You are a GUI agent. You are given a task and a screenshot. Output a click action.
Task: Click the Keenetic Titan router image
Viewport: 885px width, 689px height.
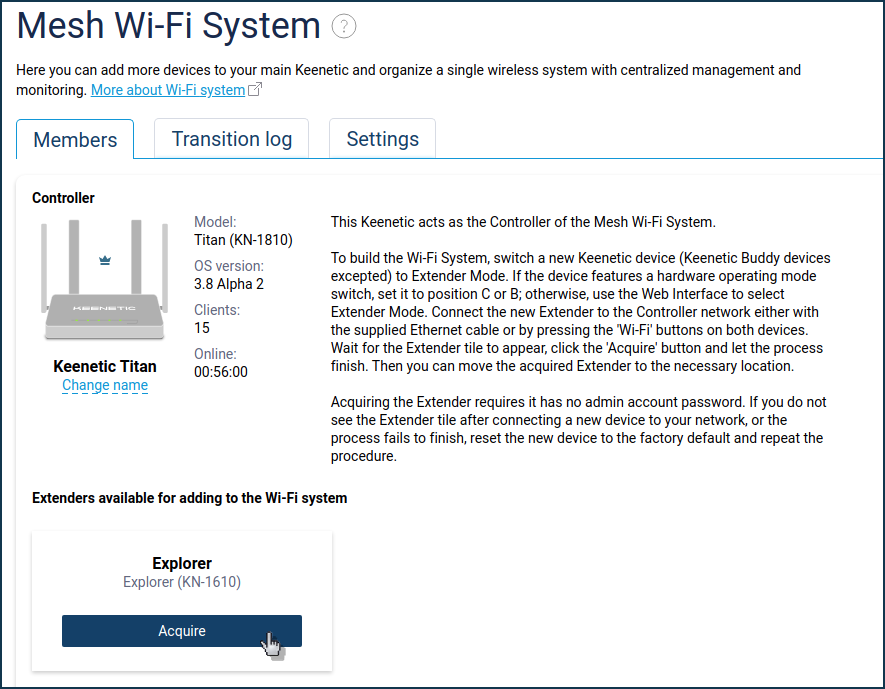(104, 280)
